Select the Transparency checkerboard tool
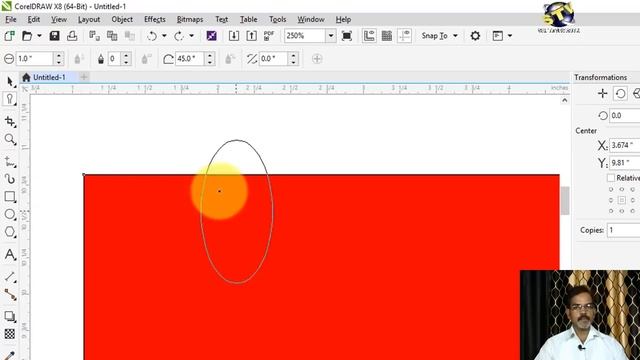 point(10,334)
